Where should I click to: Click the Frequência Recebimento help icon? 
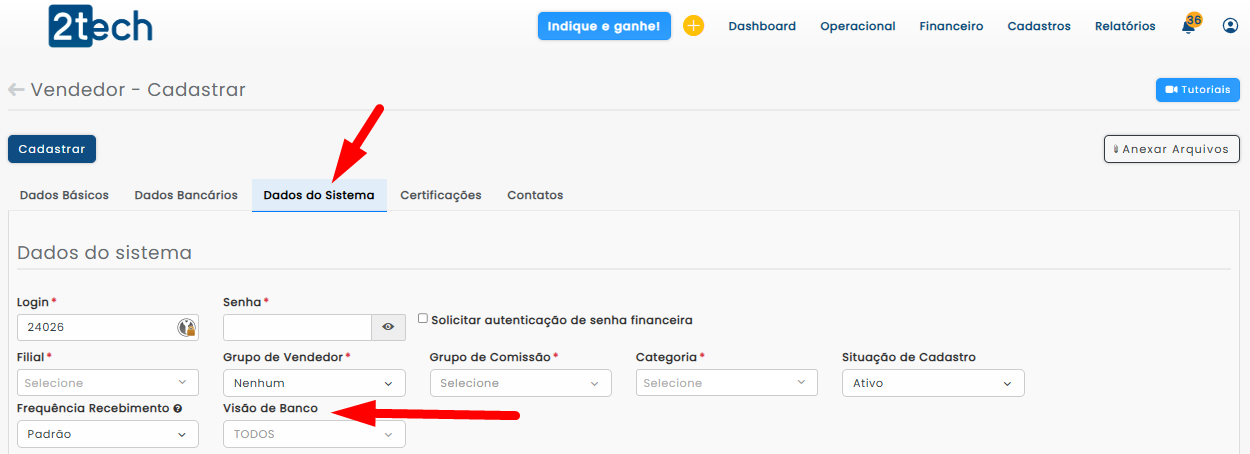coord(177,409)
